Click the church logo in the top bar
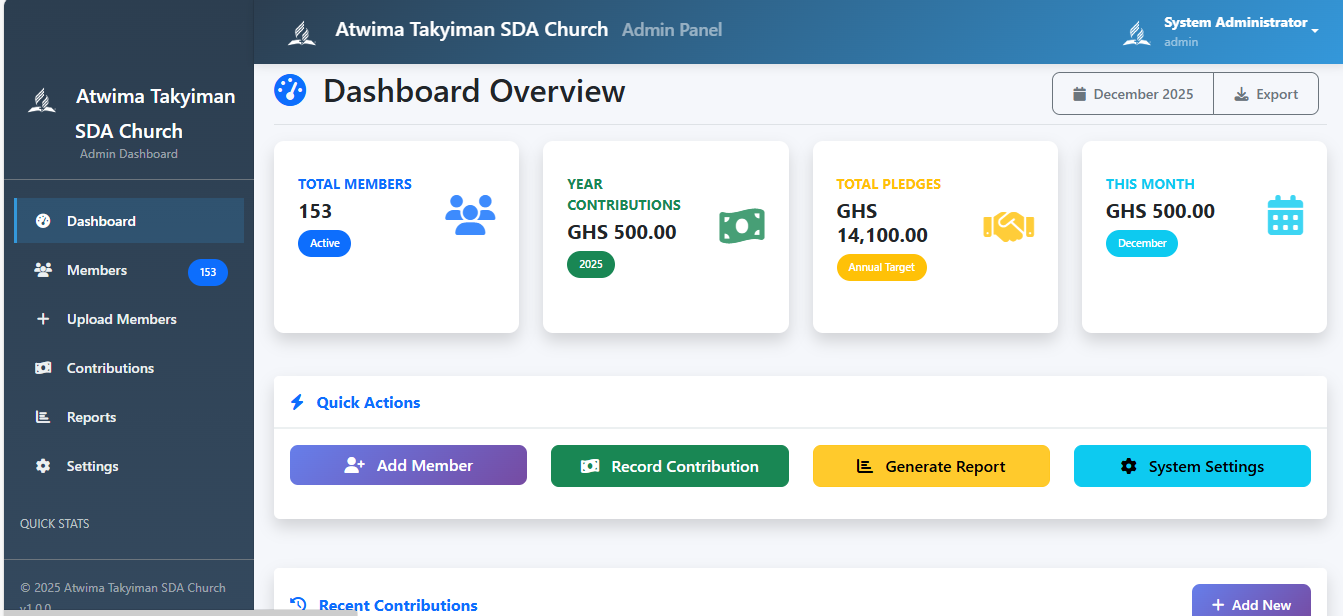The image size is (1343, 616). tap(303, 30)
